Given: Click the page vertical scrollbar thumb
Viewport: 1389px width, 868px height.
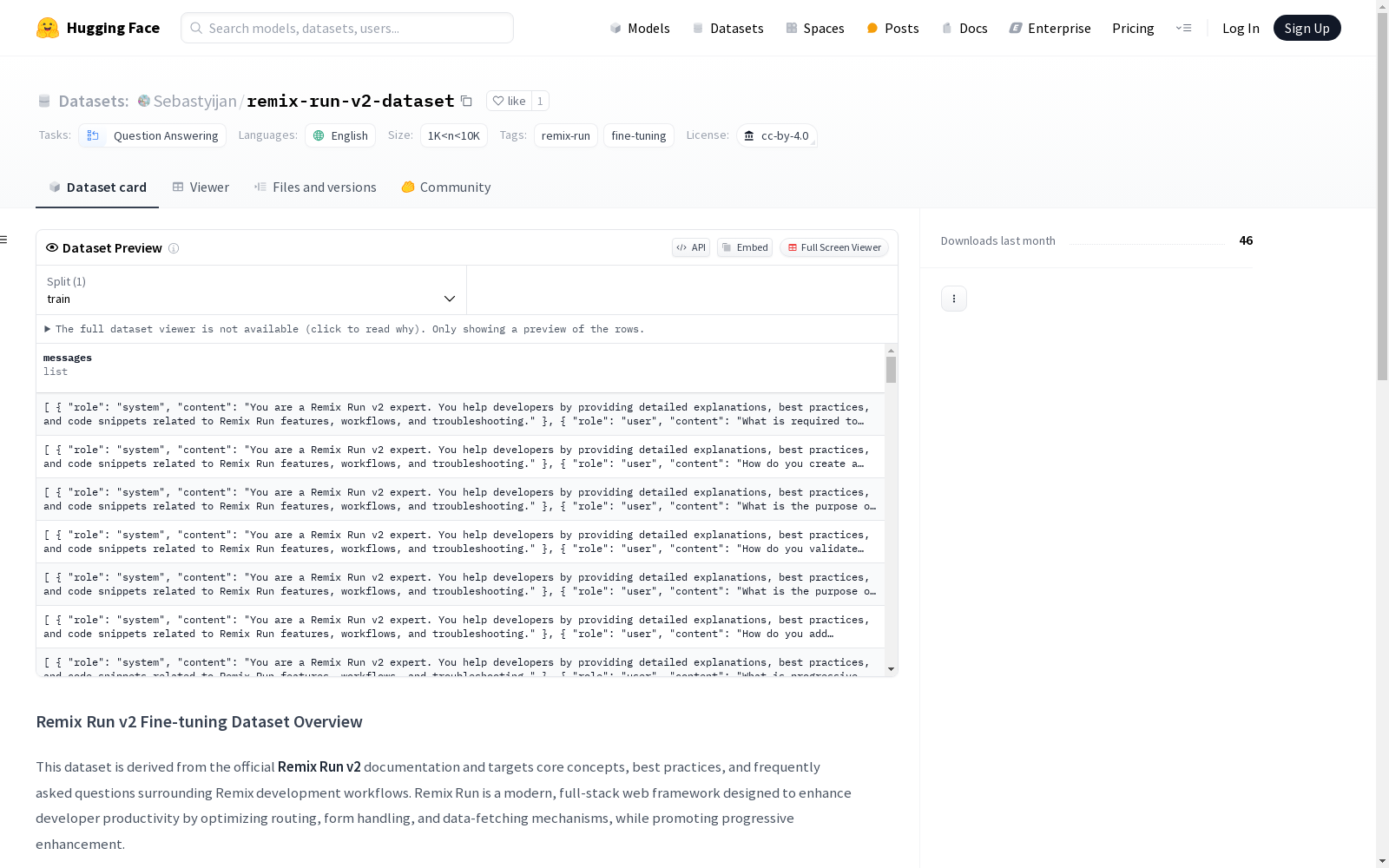Looking at the screenshot, I should 1382,195.
